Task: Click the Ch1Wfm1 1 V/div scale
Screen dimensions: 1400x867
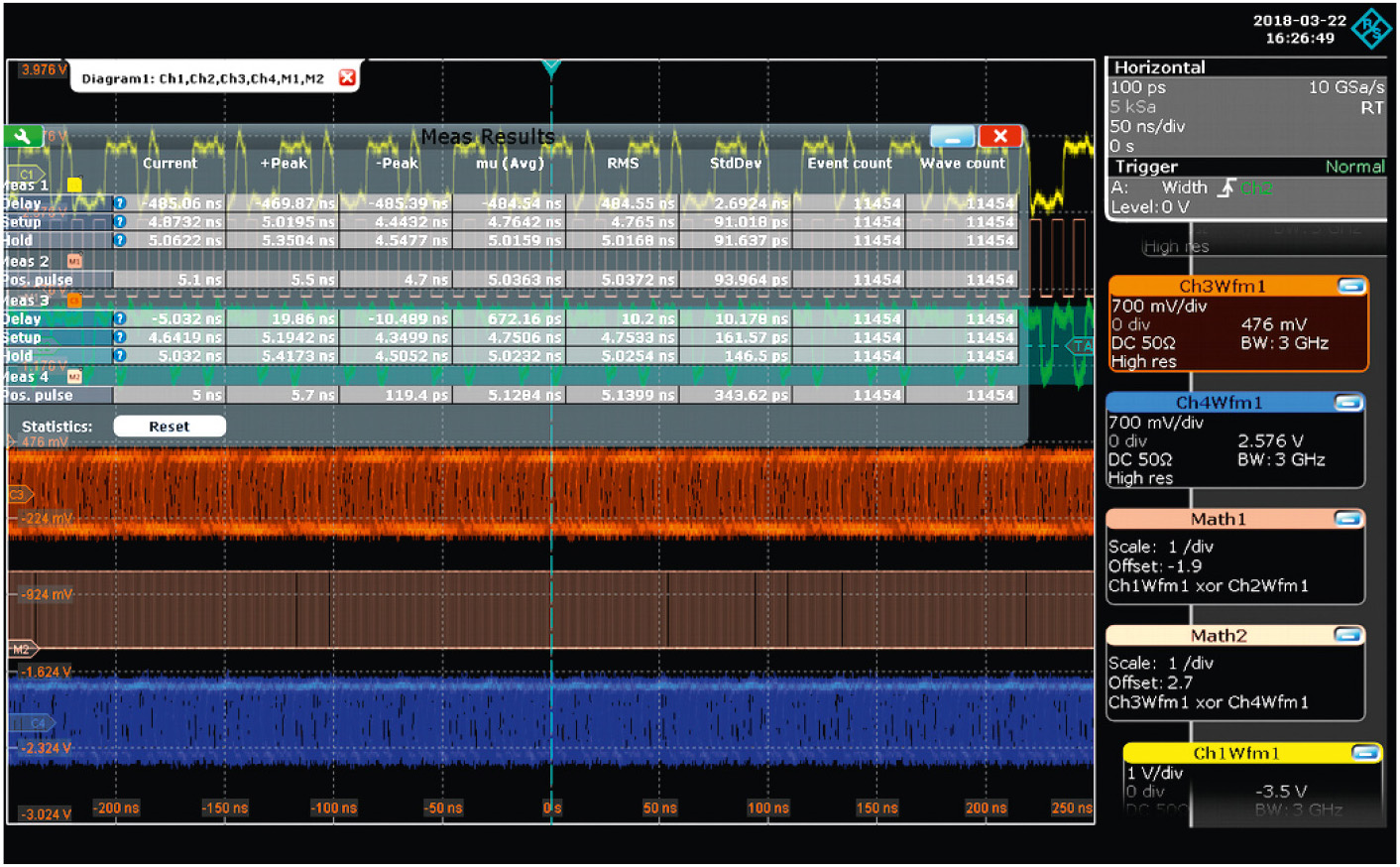Action: click(1154, 773)
